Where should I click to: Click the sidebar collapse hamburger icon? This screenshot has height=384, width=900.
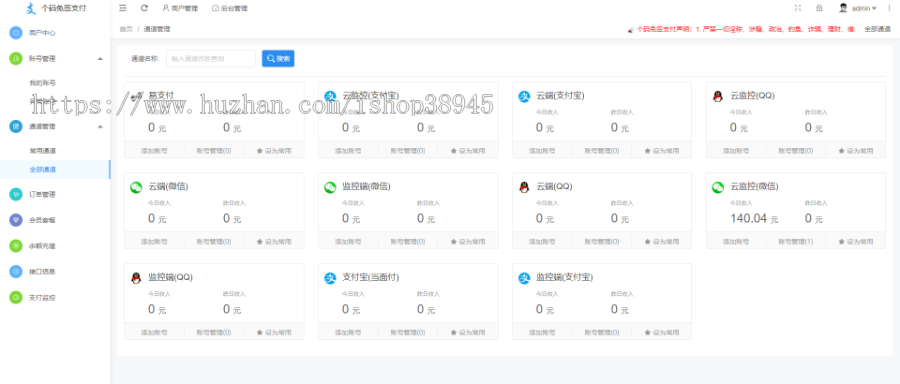(123, 8)
